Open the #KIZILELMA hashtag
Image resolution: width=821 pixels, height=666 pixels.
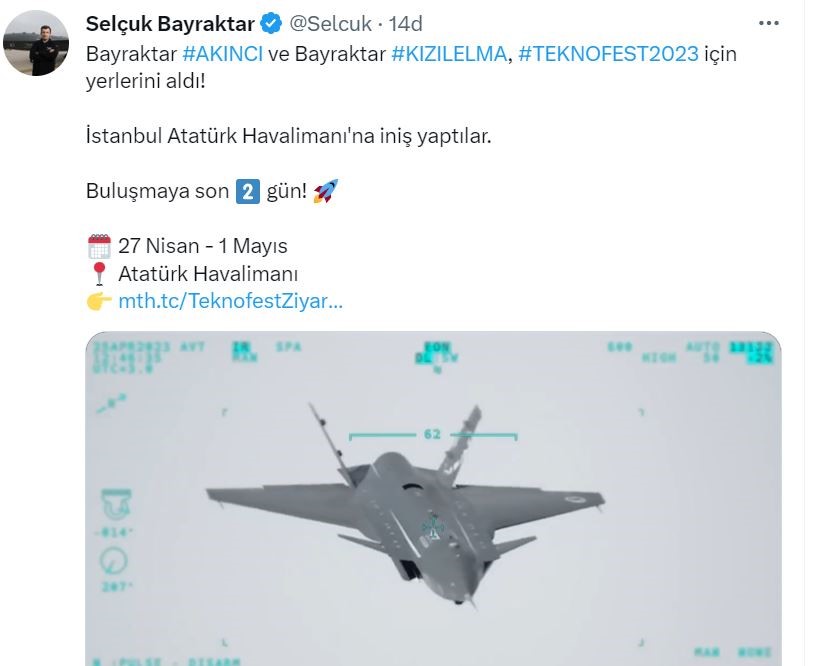point(449,54)
